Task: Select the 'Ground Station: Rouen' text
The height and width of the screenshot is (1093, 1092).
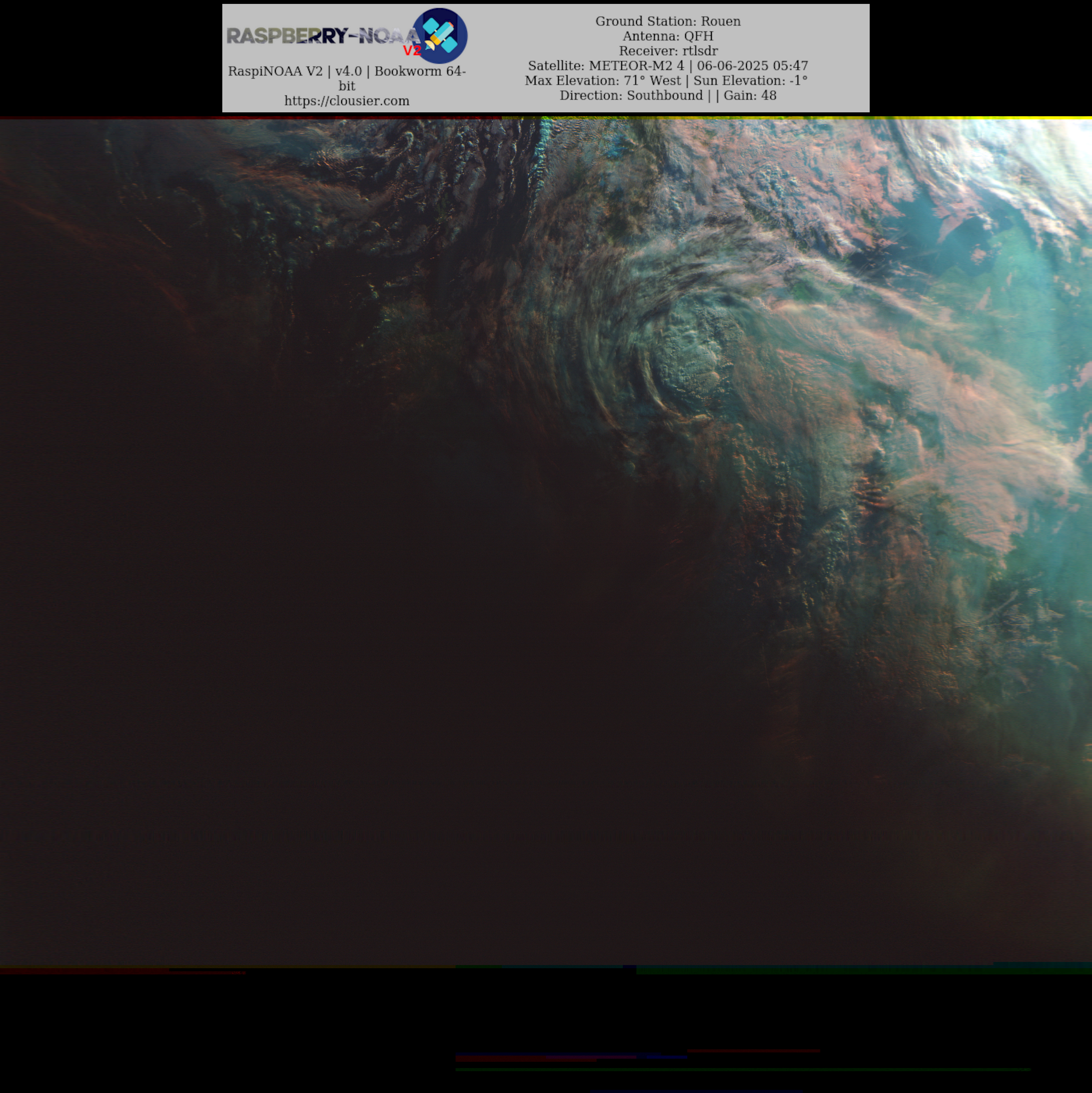Action: click(x=668, y=21)
